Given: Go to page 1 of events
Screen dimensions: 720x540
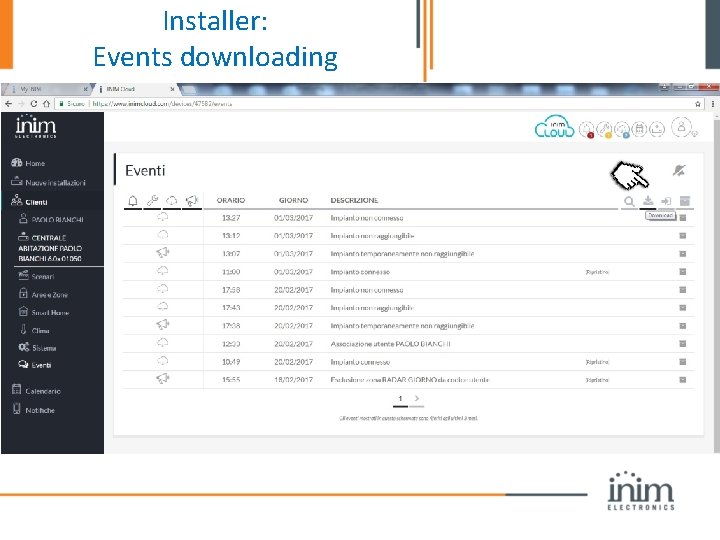Looking at the screenshot, I should 400,399.
